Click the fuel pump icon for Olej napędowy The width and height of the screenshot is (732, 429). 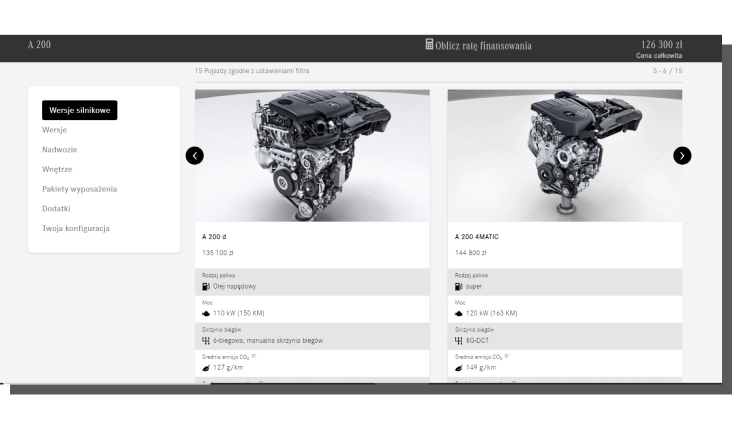[206, 287]
